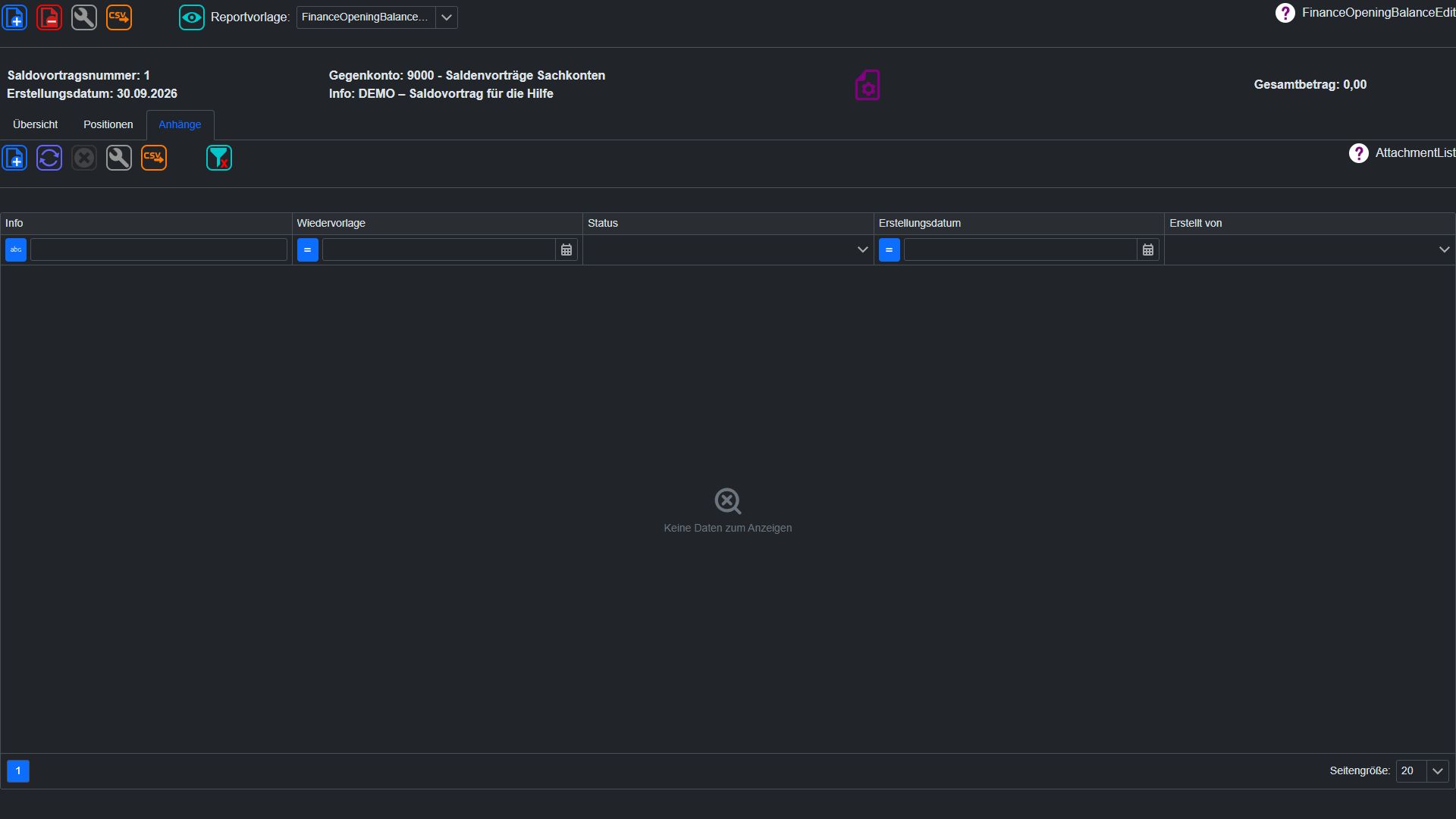Click the Info filter text operator button
Image resolution: width=1456 pixels, height=819 pixels.
point(16,249)
